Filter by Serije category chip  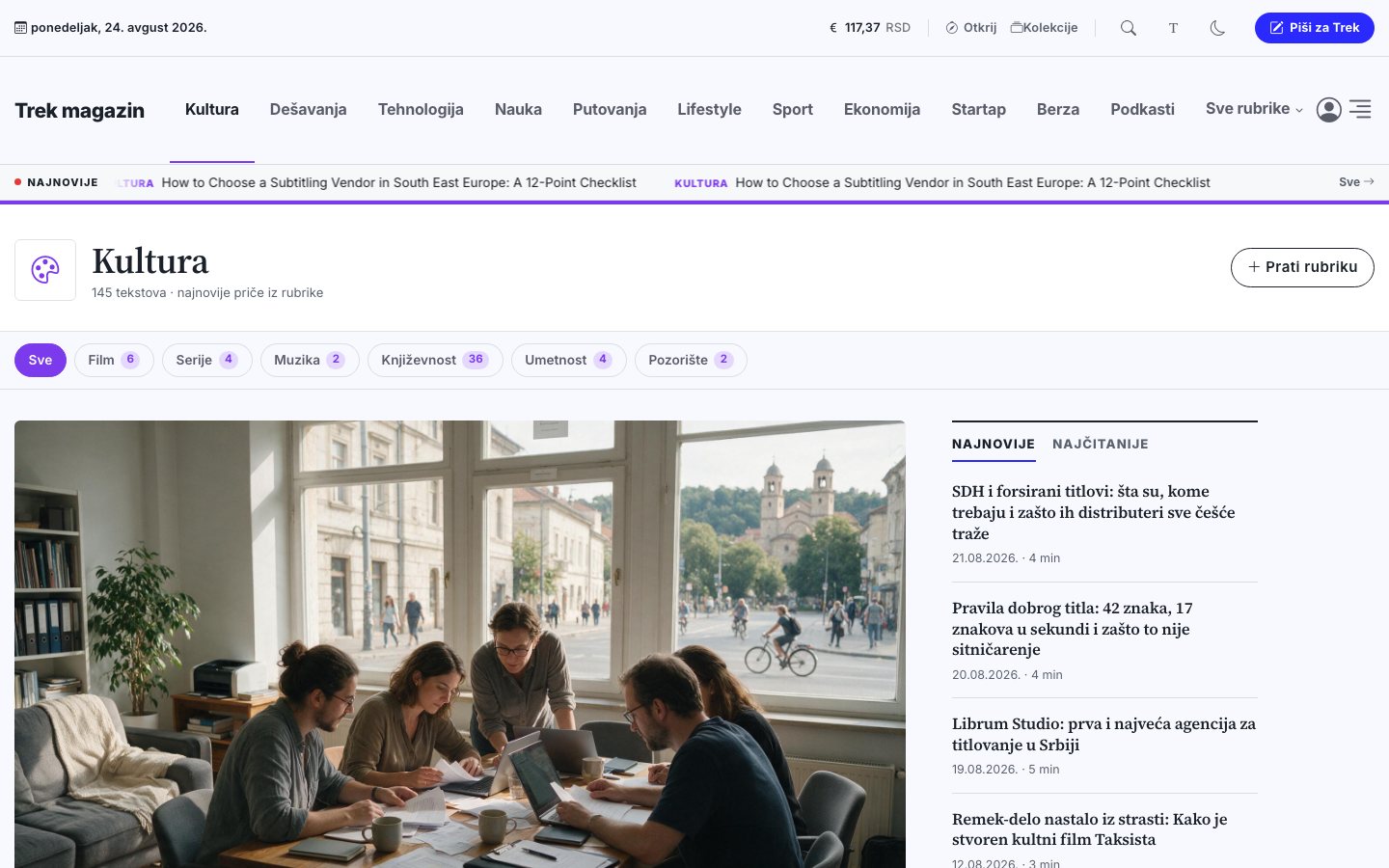(207, 360)
